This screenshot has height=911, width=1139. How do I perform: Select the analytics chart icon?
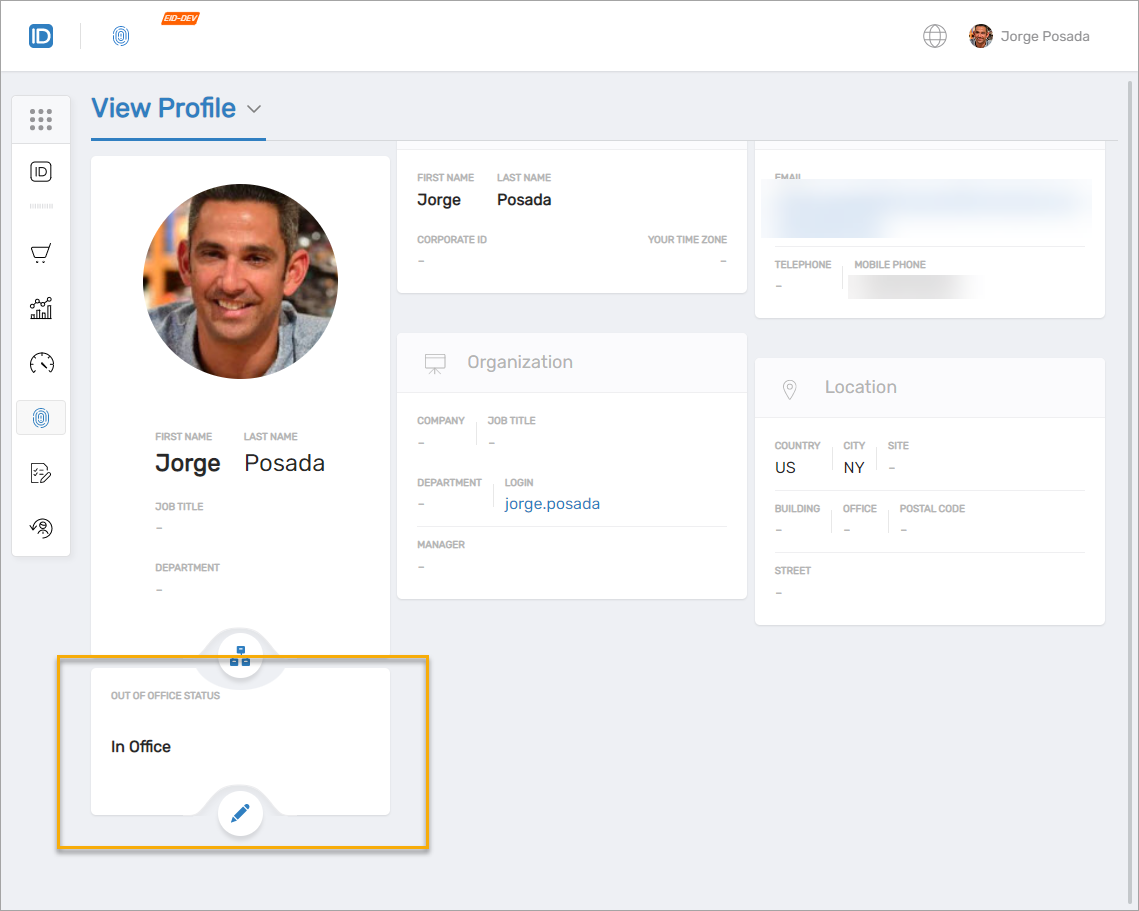[41, 308]
